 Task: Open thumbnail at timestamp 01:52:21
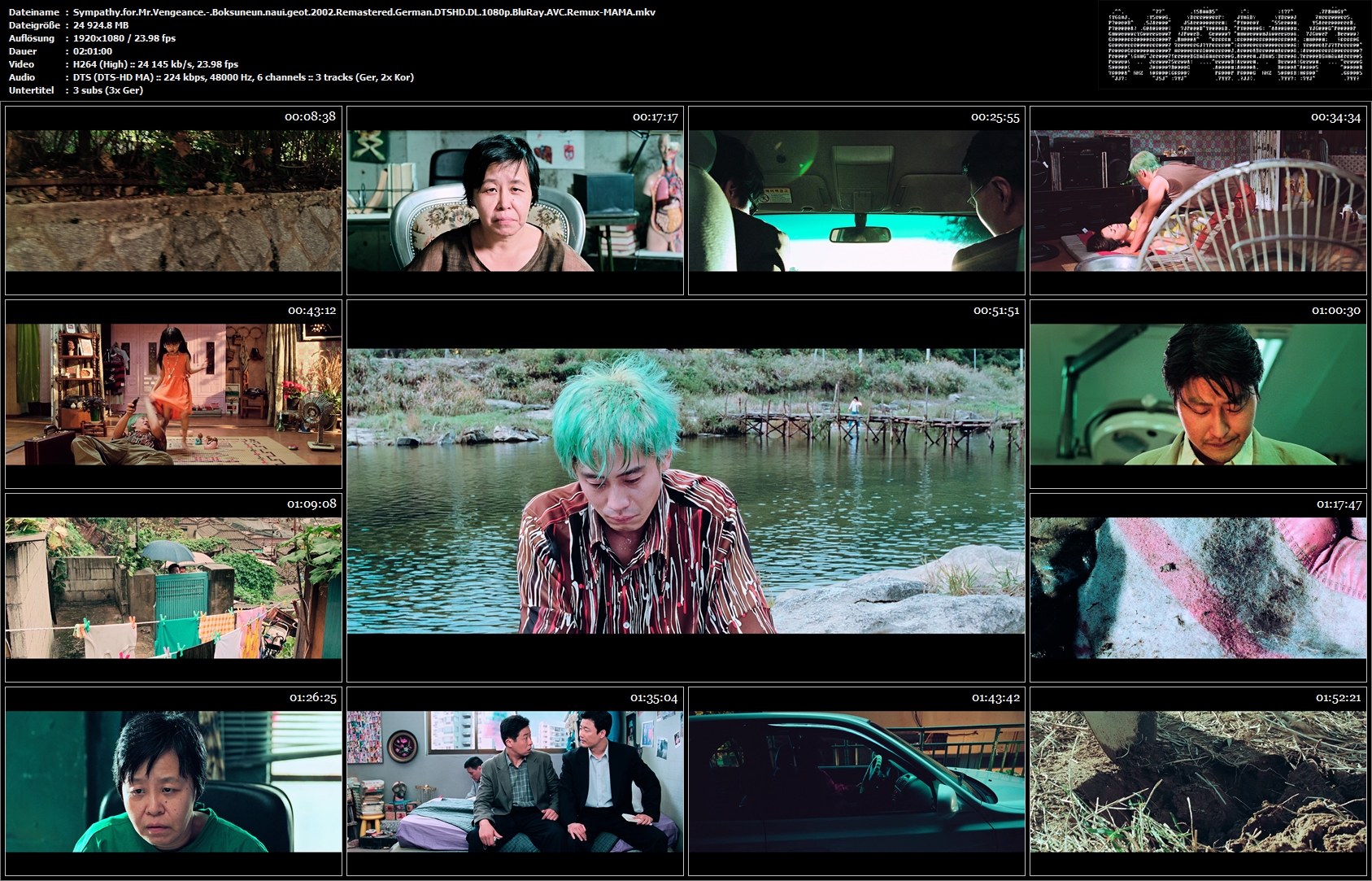(x=1198, y=781)
